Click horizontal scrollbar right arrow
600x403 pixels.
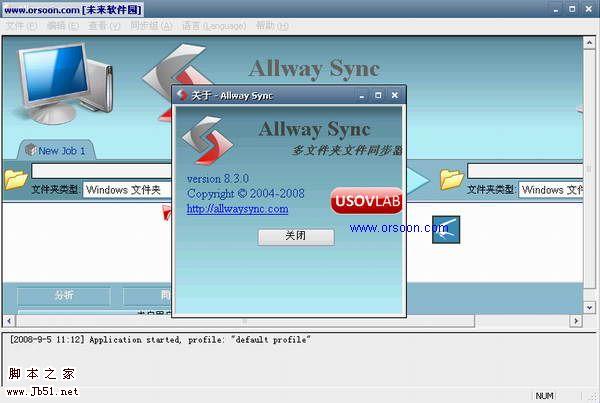pyautogui.click(x=576, y=321)
